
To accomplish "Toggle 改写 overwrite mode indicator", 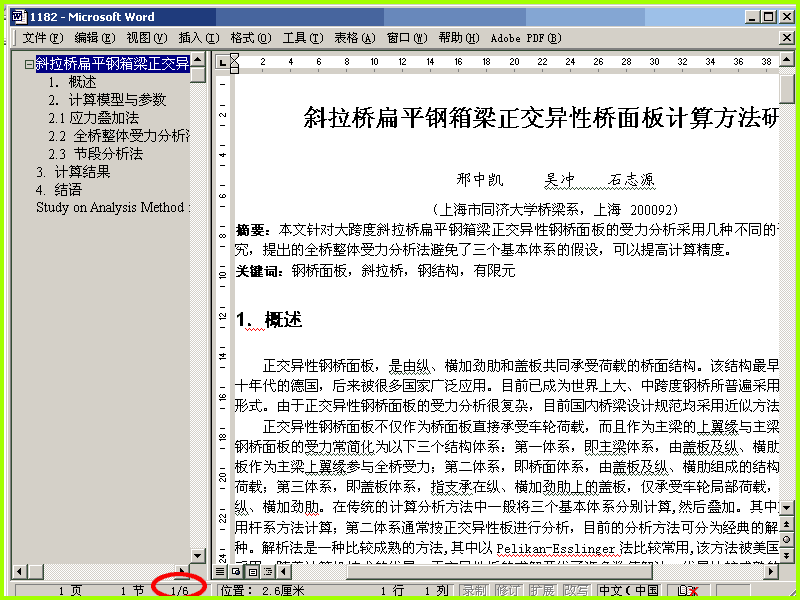I will 577,591.
